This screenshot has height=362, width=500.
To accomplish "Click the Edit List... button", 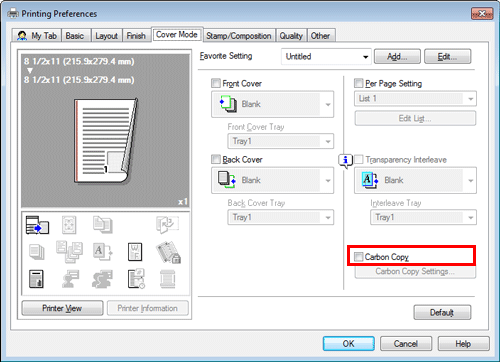I will click(x=415, y=118).
